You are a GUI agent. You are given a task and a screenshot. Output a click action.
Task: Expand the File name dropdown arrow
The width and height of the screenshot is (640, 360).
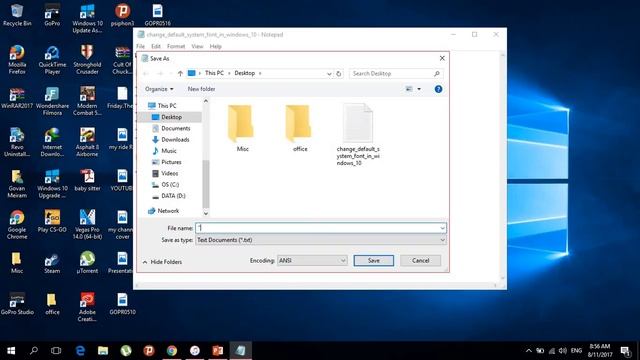point(442,228)
